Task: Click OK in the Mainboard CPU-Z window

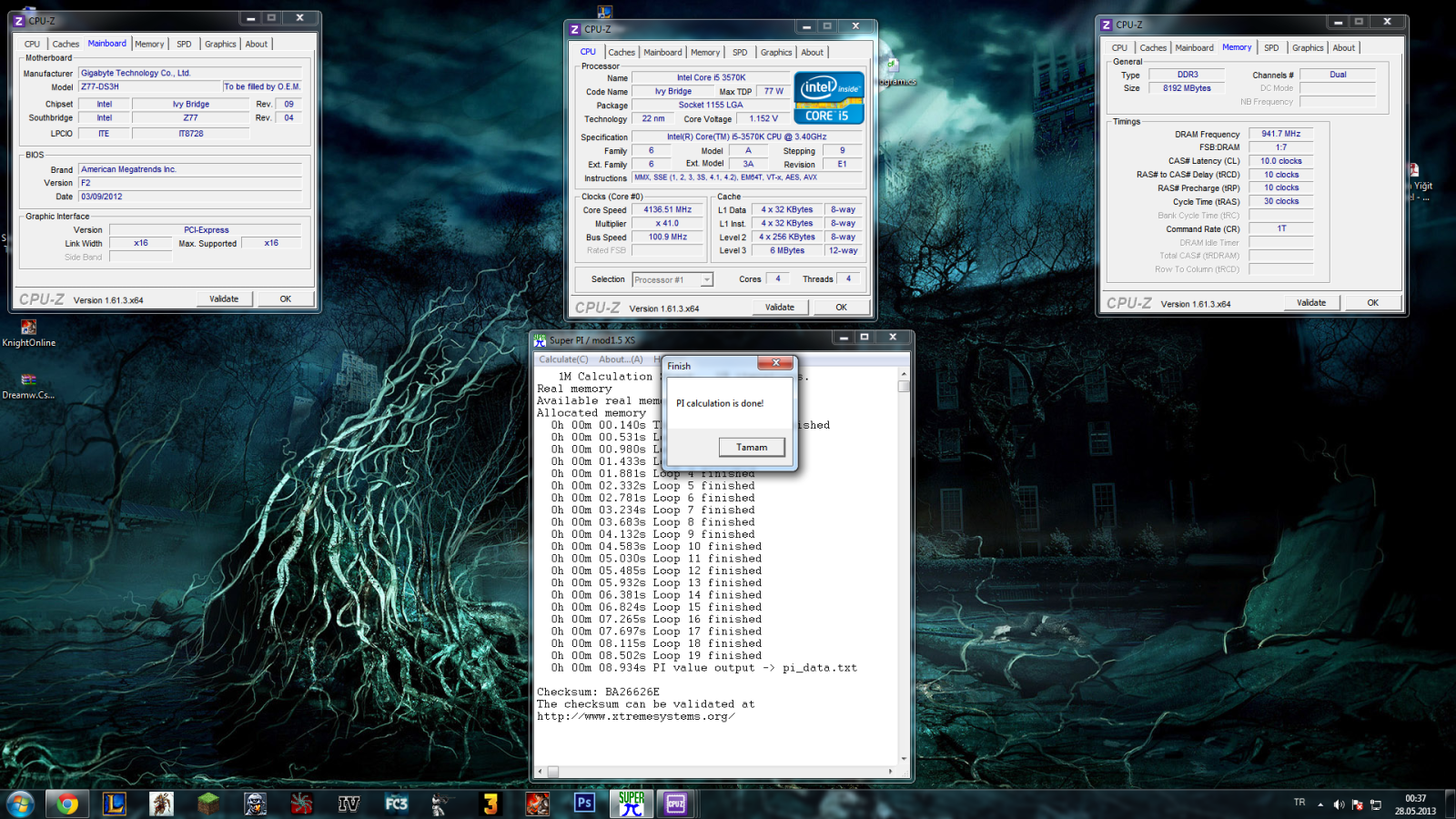Action: click(x=286, y=298)
